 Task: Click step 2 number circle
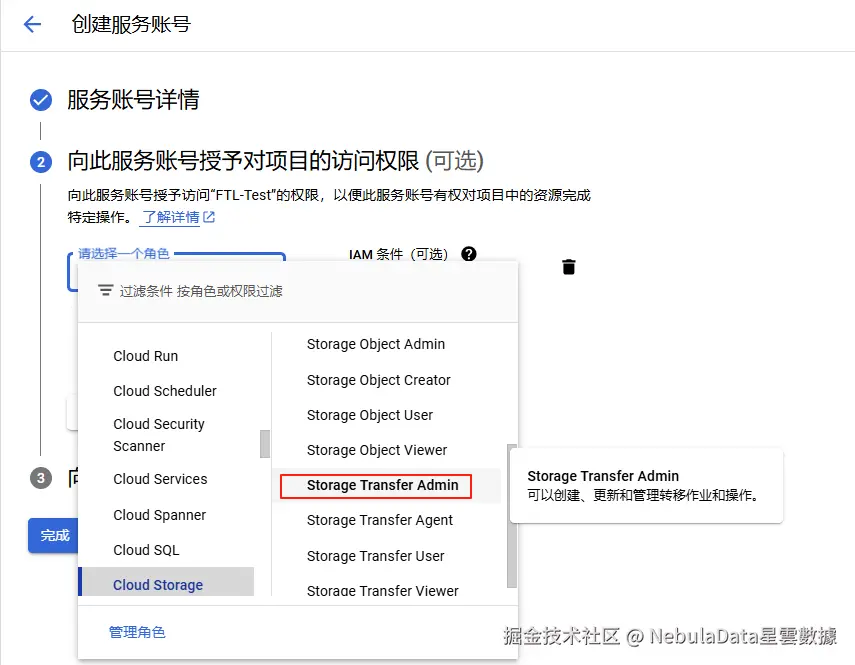click(x=41, y=162)
